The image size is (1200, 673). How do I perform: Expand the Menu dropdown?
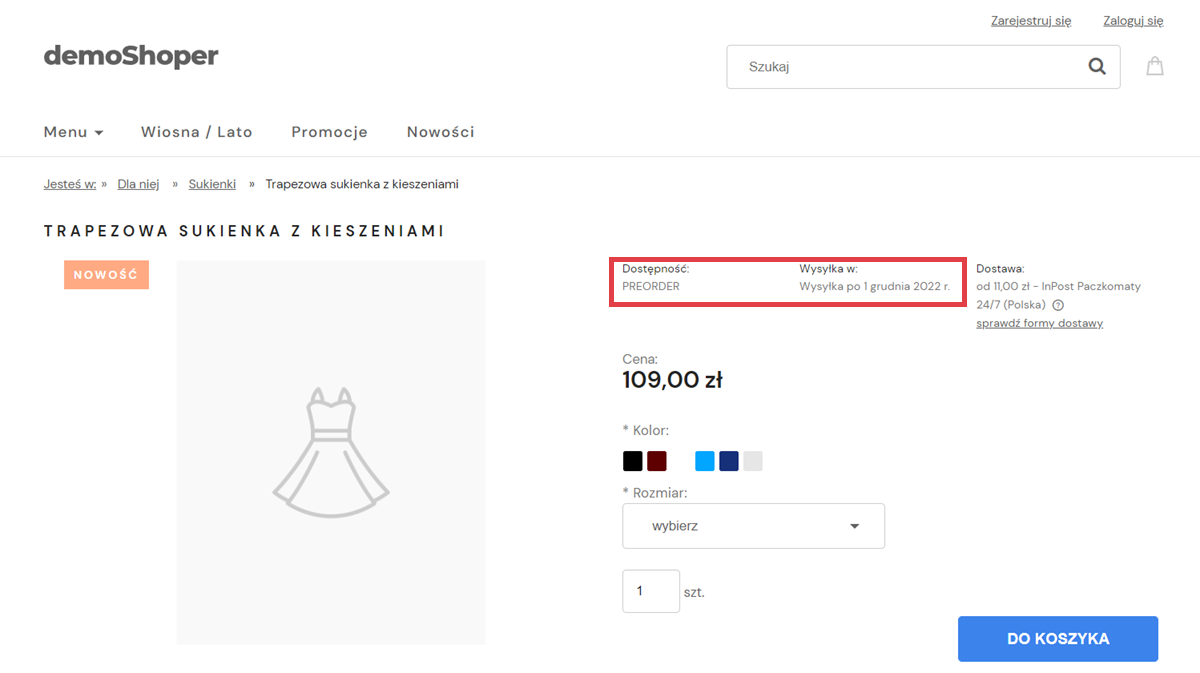(74, 132)
